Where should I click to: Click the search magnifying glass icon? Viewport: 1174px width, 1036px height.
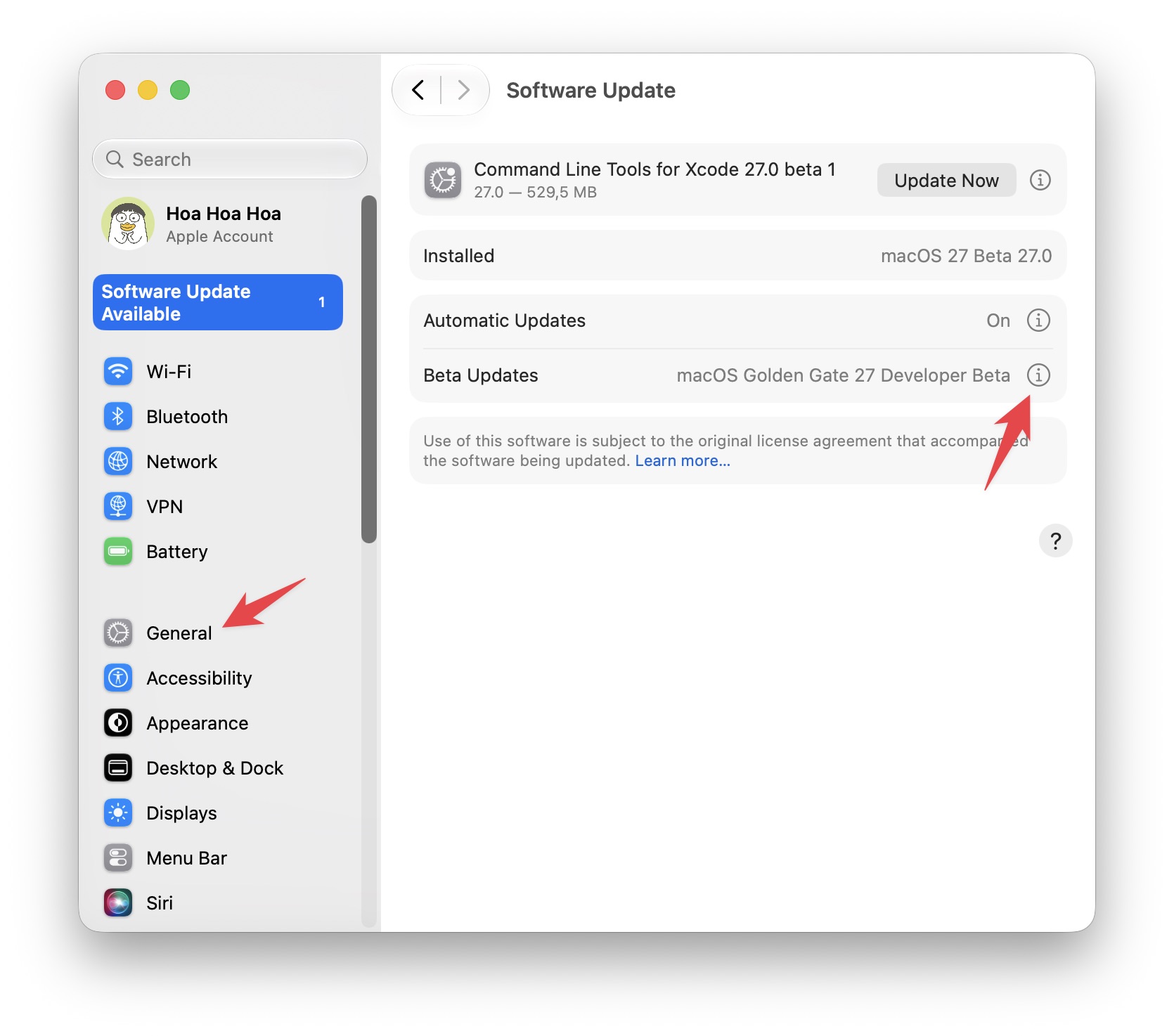click(115, 159)
